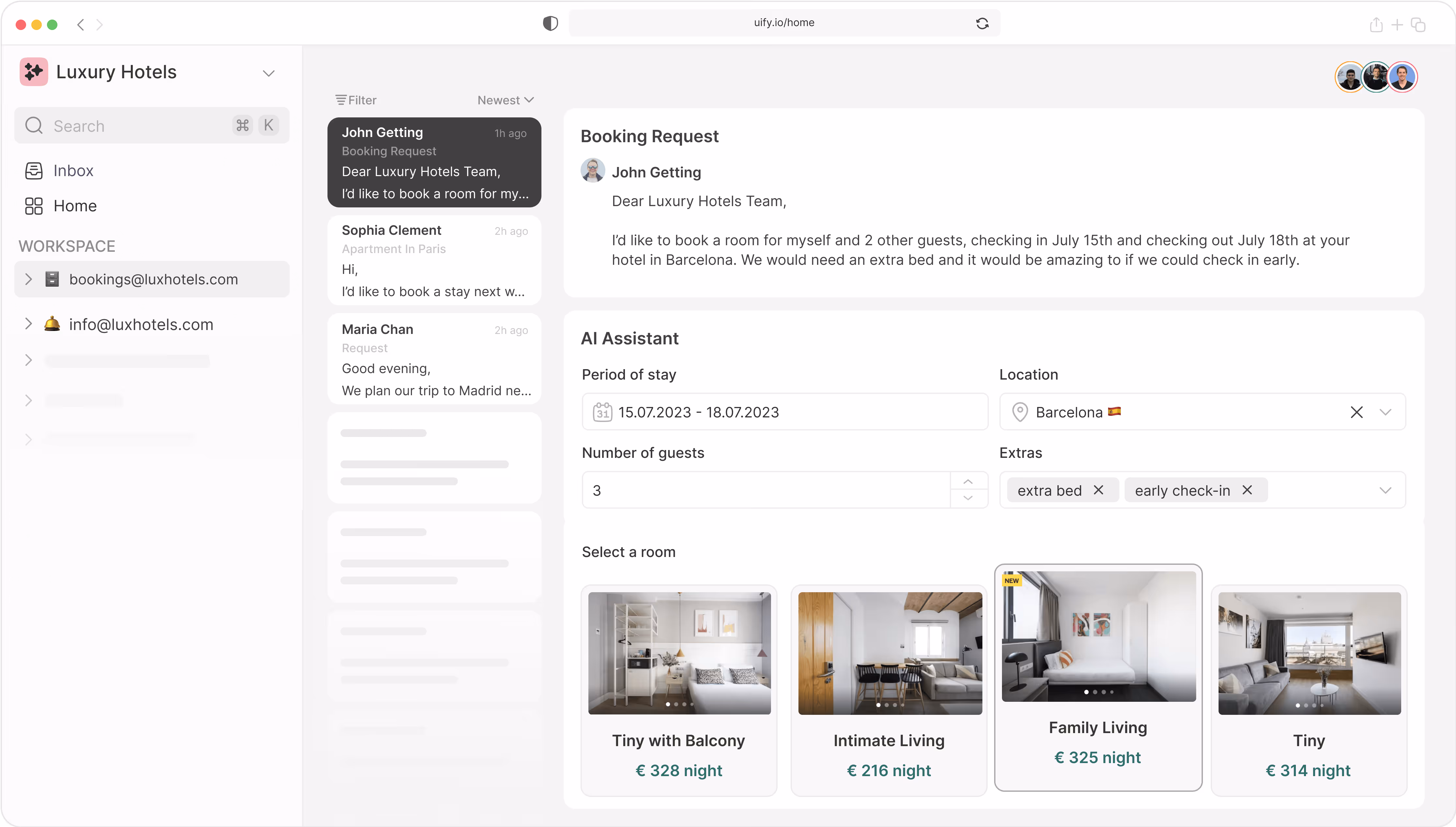Expand the bookings@luxhotels.com mailbox
The height and width of the screenshot is (827, 1456).
pyautogui.click(x=28, y=279)
